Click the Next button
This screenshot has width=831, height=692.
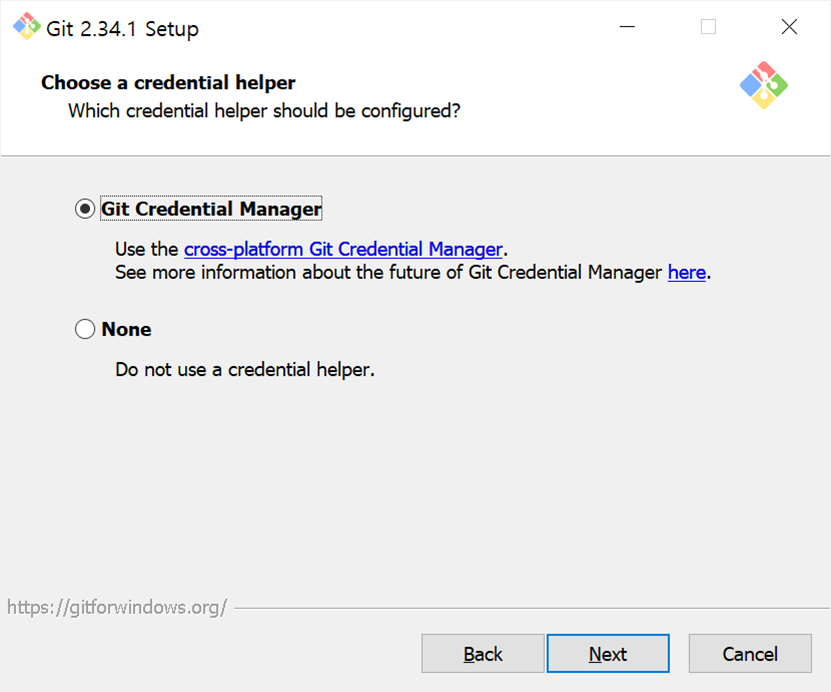pos(608,654)
